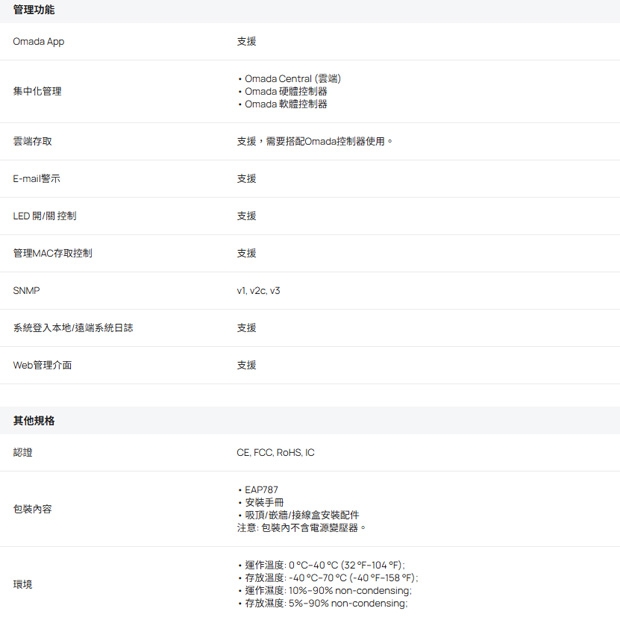Select the 包裝內容 label
The width and height of the screenshot is (620, 620).
[32, 509]
